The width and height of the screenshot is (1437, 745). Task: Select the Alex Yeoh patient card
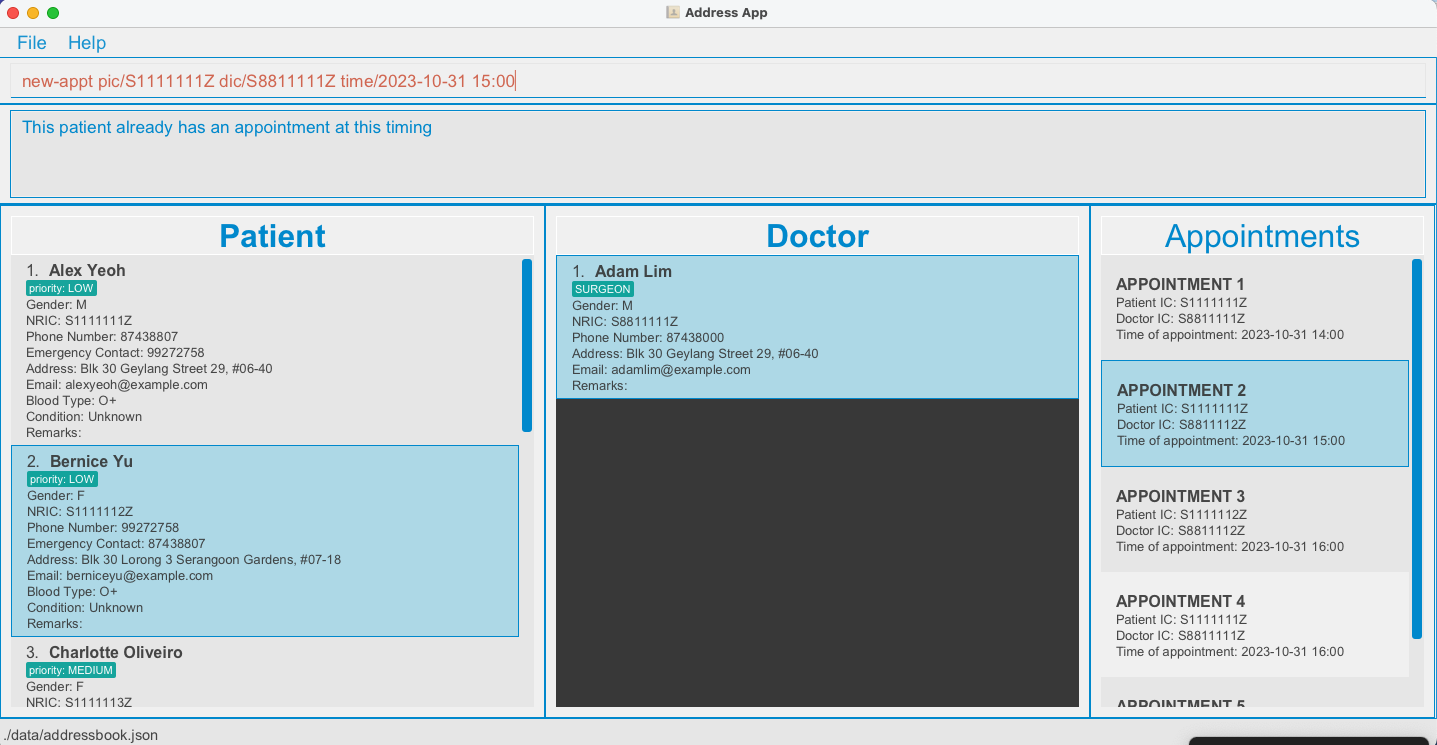(x=265, y=350)
